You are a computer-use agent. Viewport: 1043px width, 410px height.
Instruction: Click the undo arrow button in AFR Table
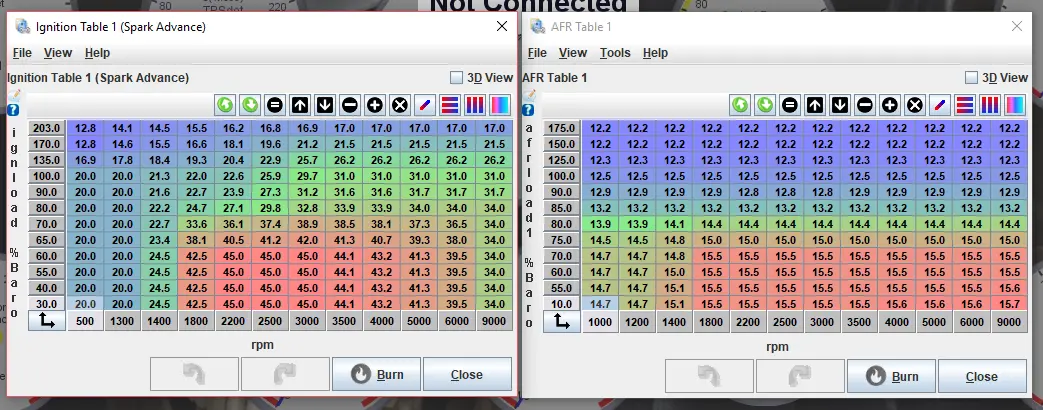click(709, 376)
